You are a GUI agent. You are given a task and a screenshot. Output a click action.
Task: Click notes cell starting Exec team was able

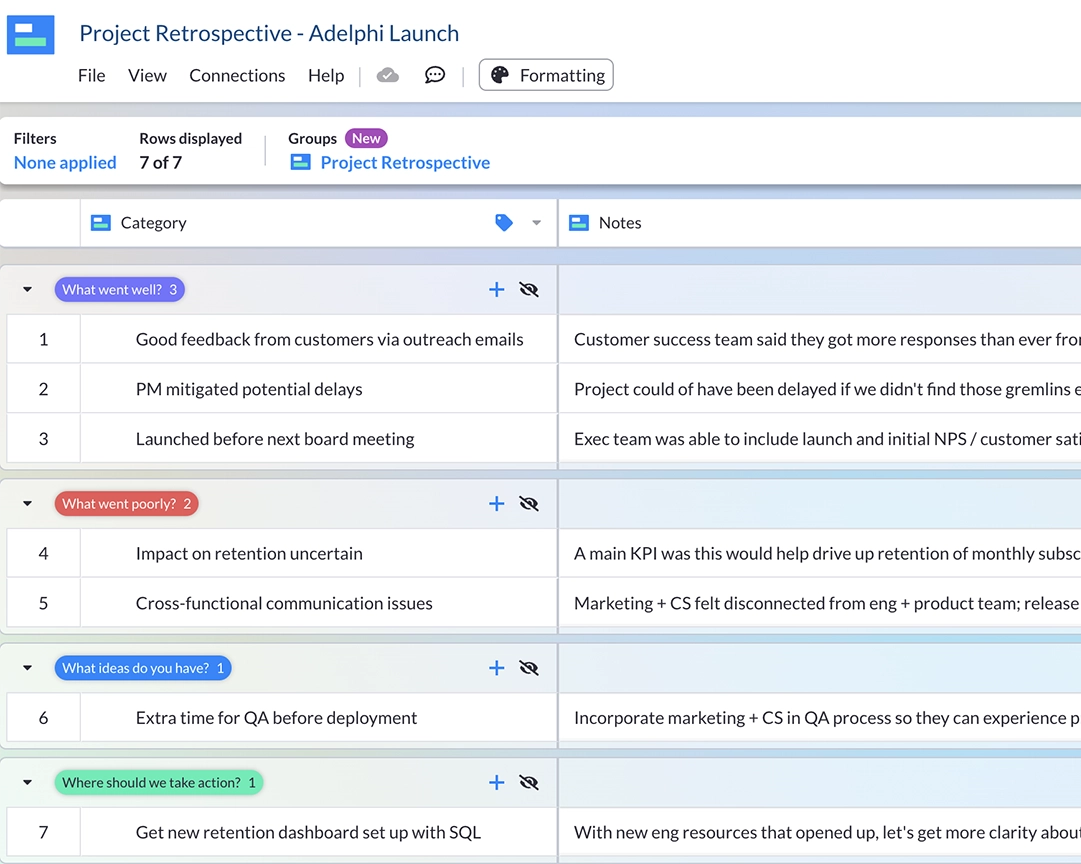pyautogui.click(x=820, y=439)
